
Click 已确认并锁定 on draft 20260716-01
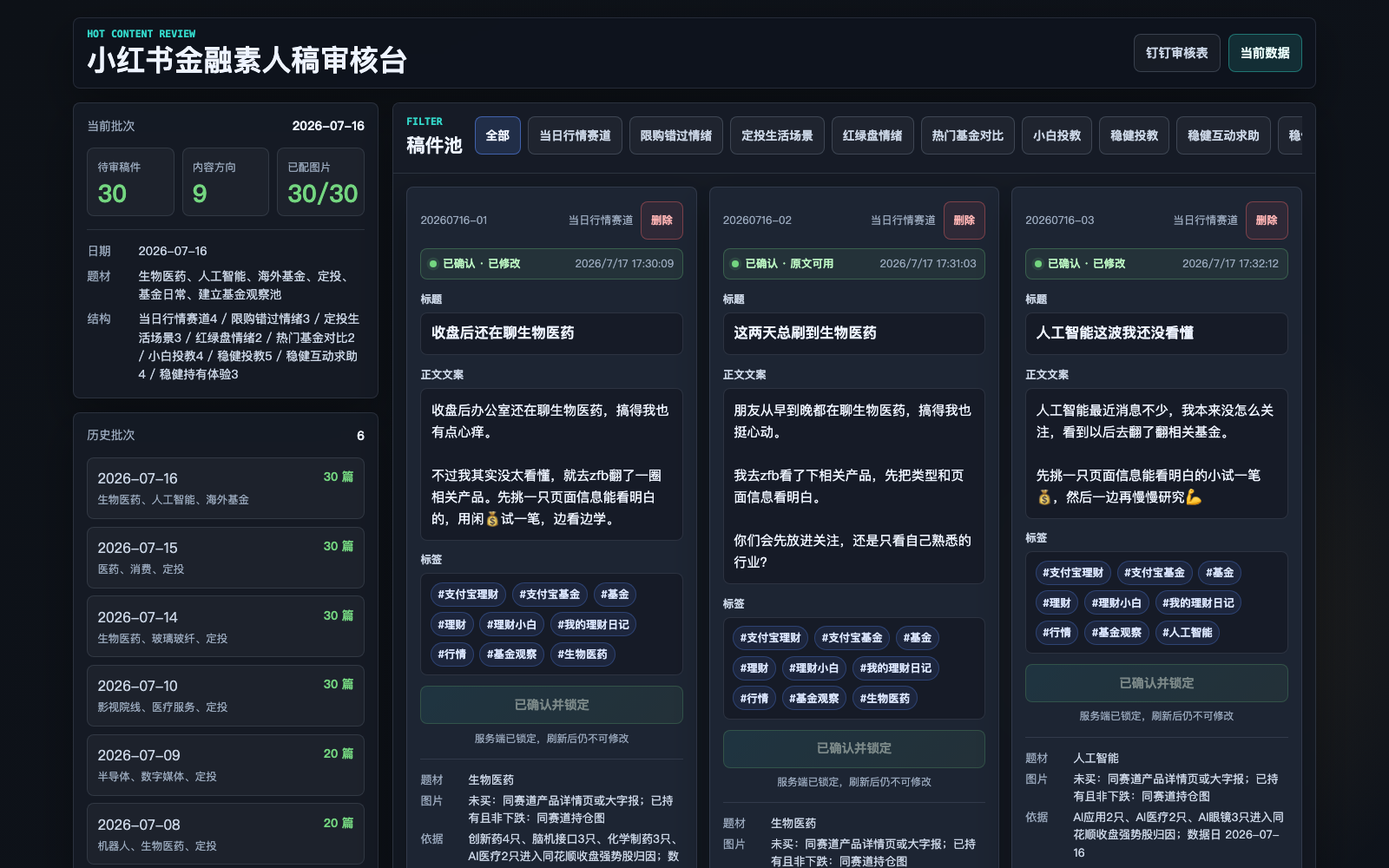click(x=551, y=705)
